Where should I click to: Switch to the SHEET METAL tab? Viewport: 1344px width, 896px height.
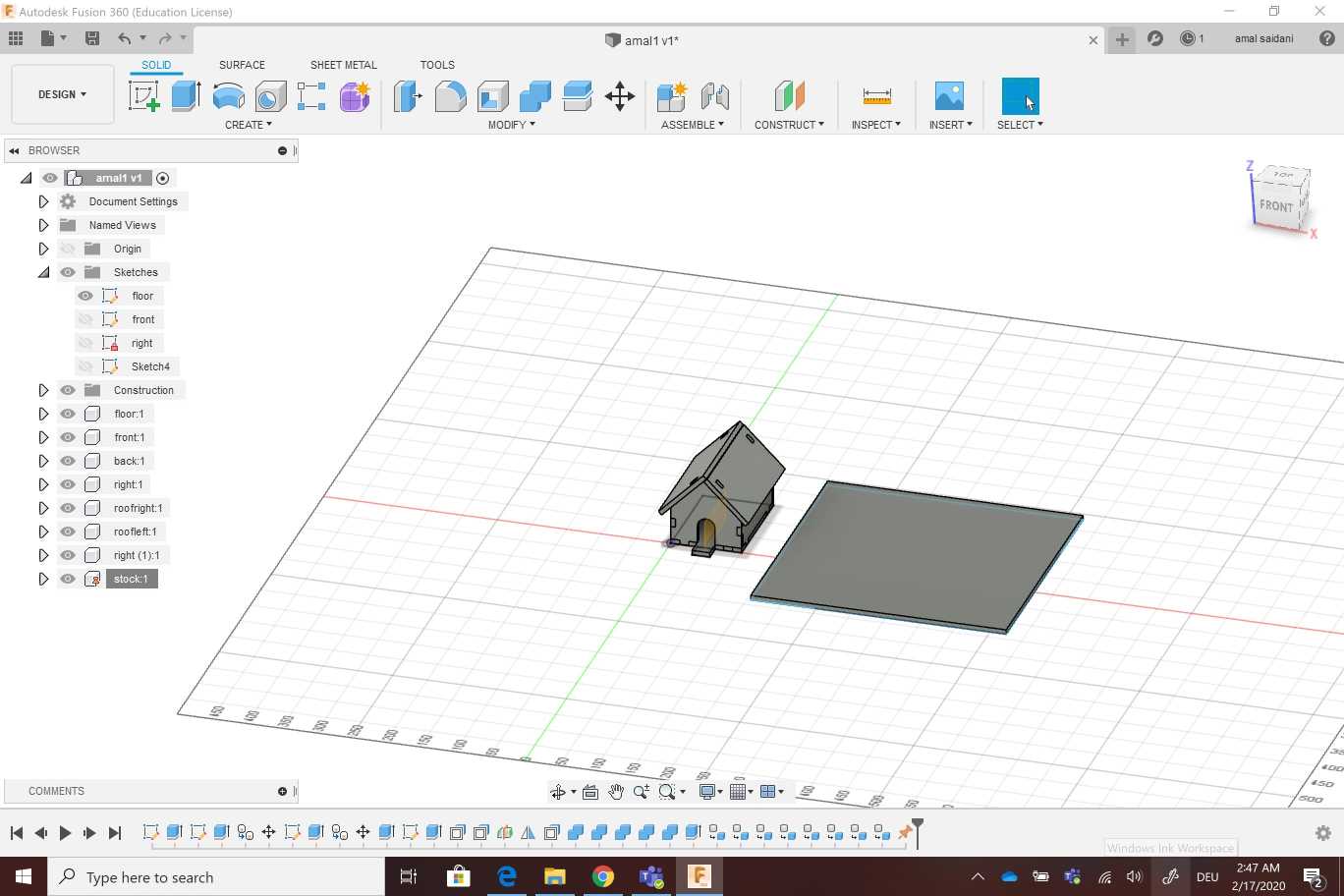click(x=343, y=65)
